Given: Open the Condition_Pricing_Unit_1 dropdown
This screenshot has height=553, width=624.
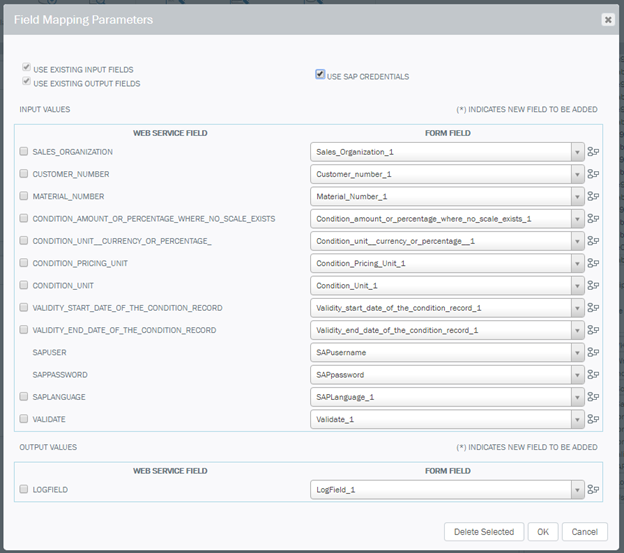Looking at the screenshot, I should (447, 263).
